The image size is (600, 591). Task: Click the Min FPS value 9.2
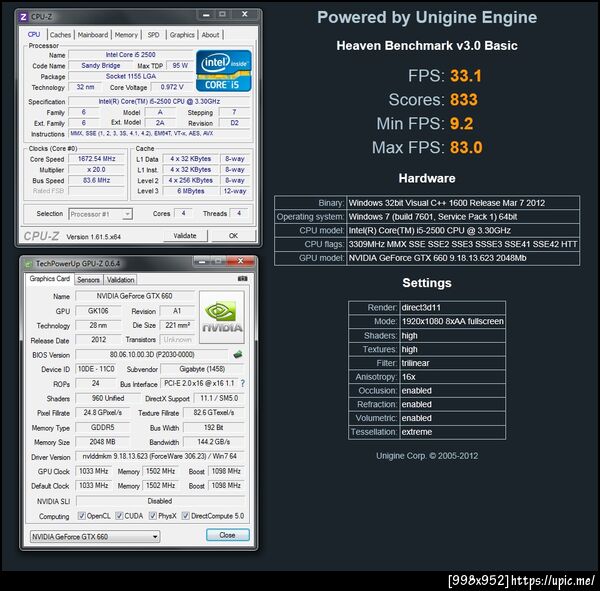[461, 124]
